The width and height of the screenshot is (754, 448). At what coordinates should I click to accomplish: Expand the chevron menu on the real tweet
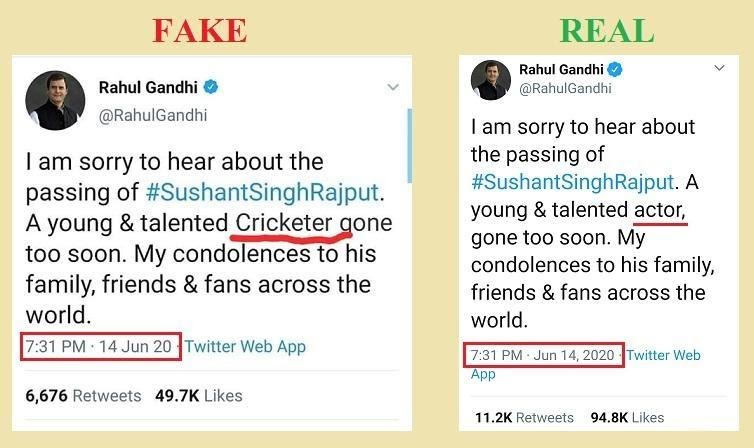point(718,68)
